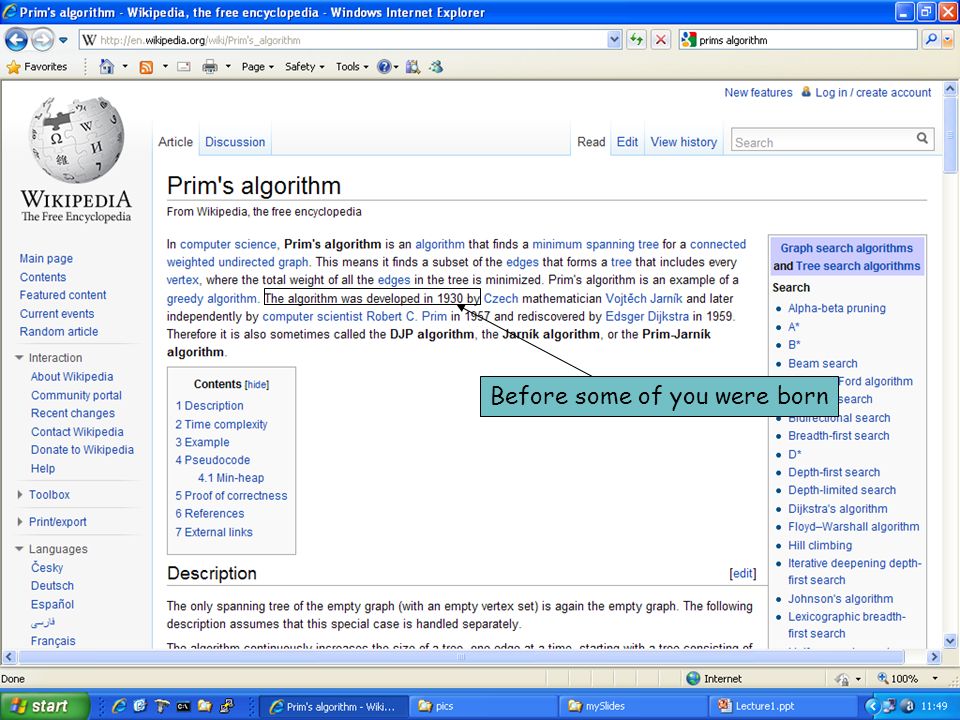Open the recent pages dropdown arrow beside Forward
This screenshot has height=720, width=960.
[63, 40]
